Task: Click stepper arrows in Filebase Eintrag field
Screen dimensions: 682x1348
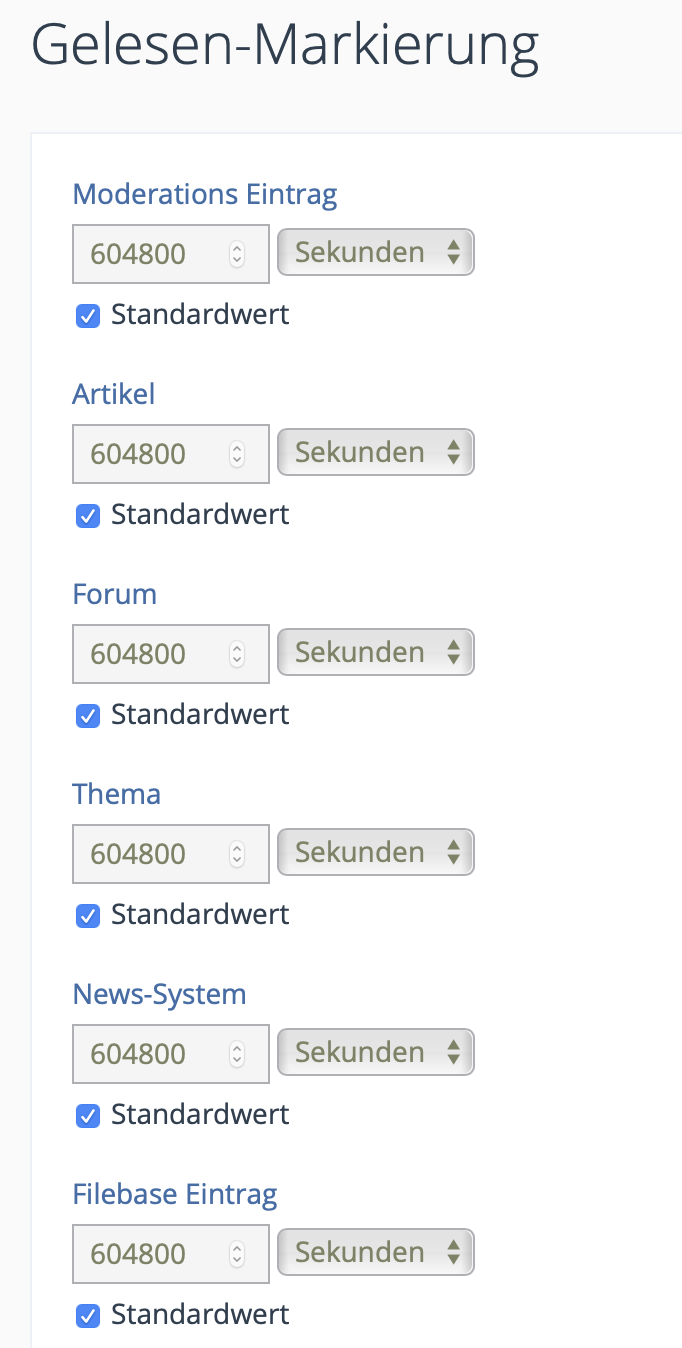Action: coord(237,1254)
